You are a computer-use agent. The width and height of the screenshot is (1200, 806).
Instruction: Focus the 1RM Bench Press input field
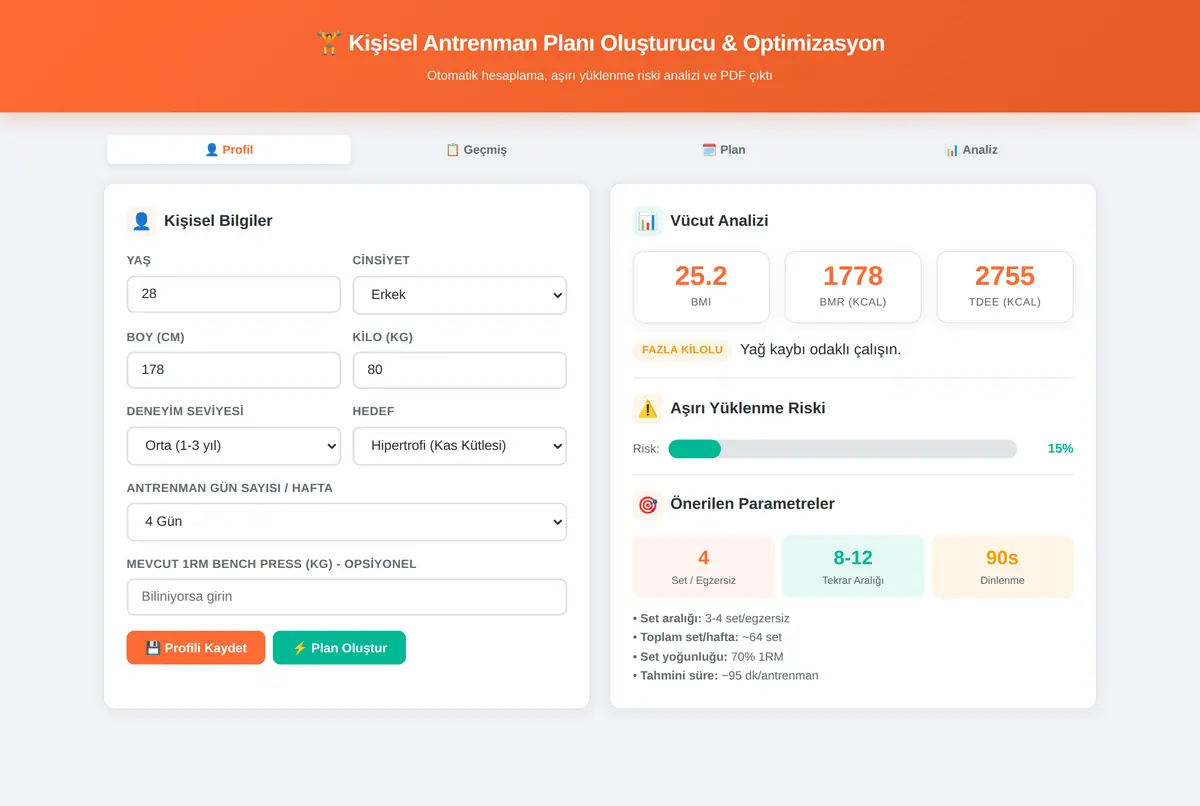pos(347,597)
